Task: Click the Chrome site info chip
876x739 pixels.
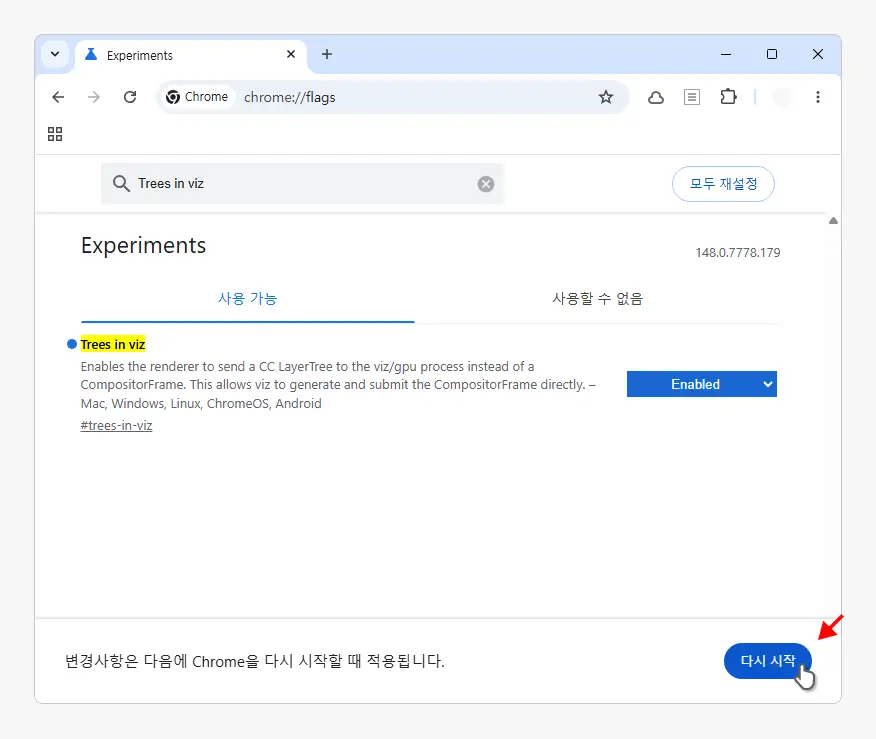Action: 197,97
